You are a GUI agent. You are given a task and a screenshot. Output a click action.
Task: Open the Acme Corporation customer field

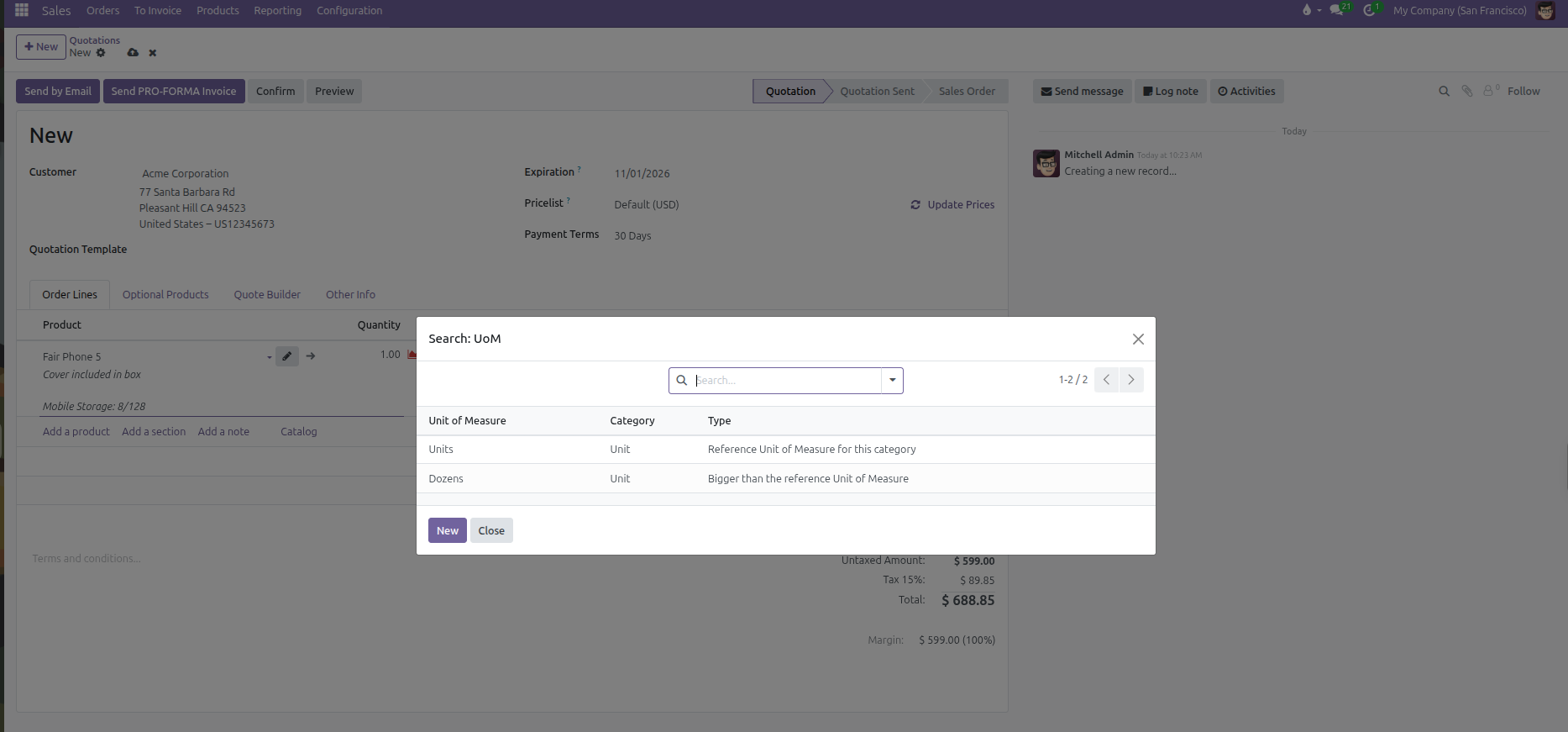pos(186,173)
